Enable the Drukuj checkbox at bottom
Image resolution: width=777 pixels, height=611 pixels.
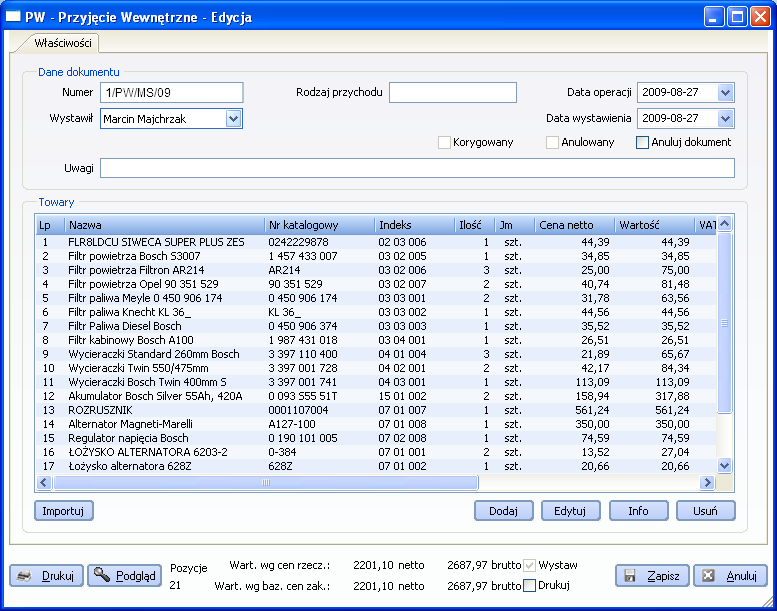[x=530, y=585]
